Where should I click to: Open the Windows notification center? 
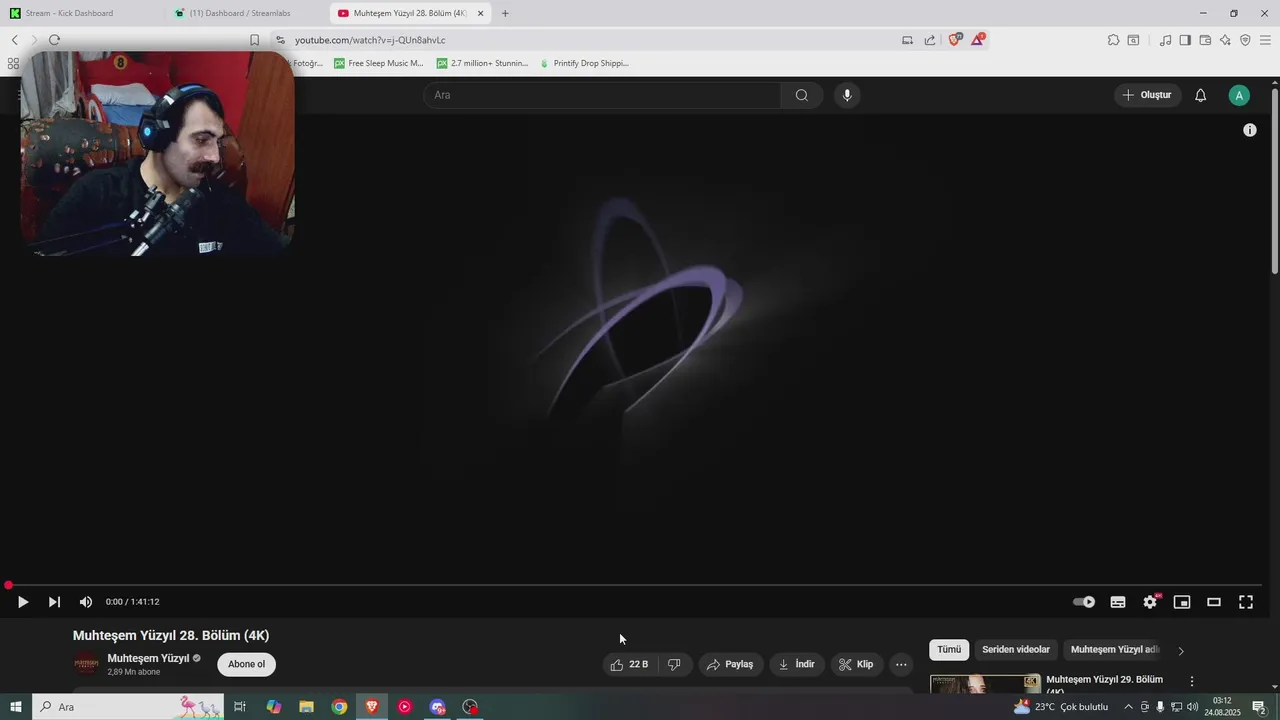coord(1260,707)
